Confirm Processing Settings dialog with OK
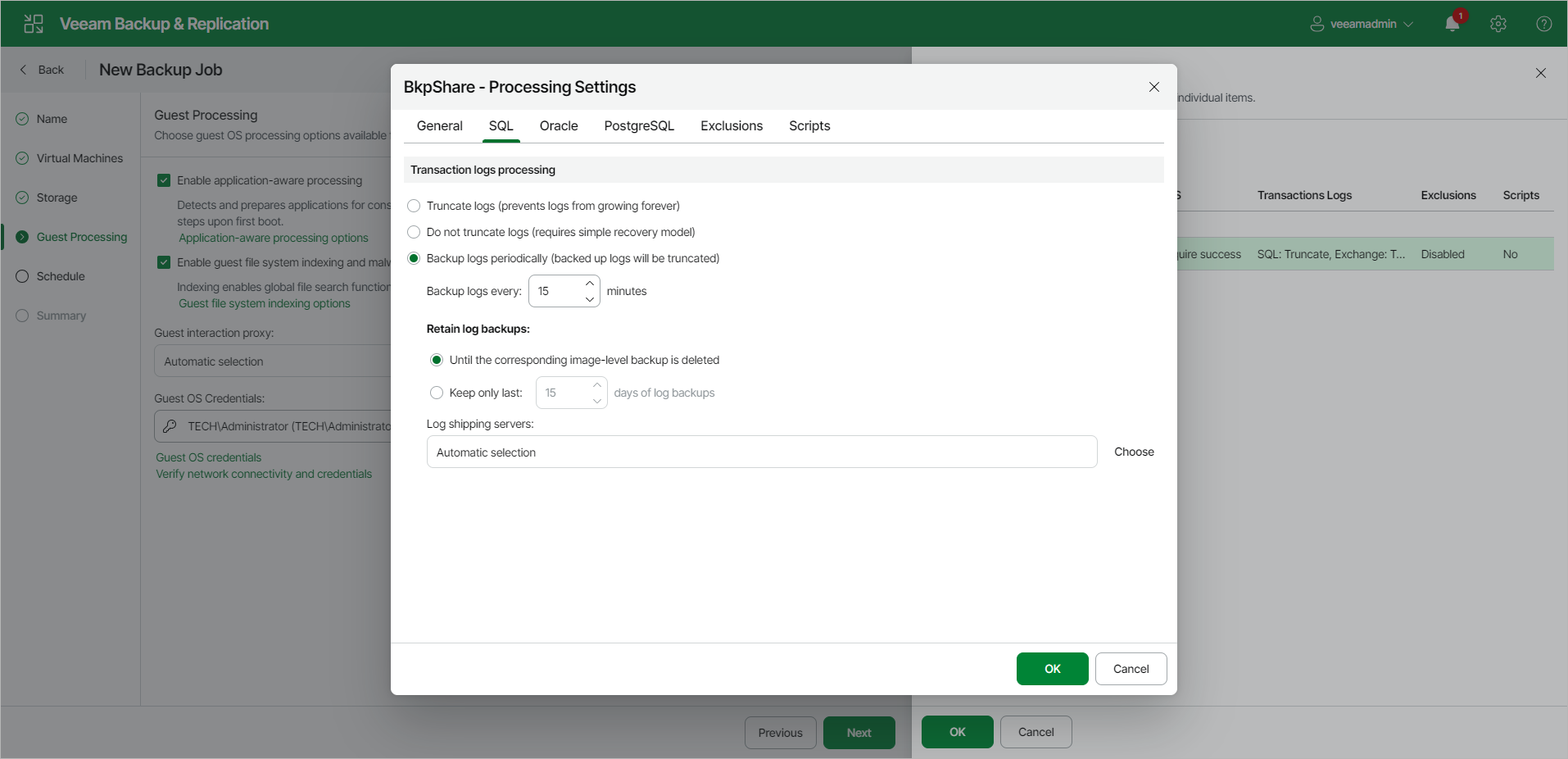 (1053, 669)
